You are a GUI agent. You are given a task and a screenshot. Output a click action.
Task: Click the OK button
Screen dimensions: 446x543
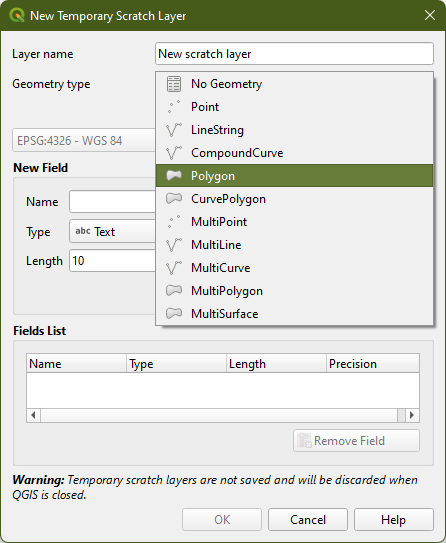(x=222, y=519)
